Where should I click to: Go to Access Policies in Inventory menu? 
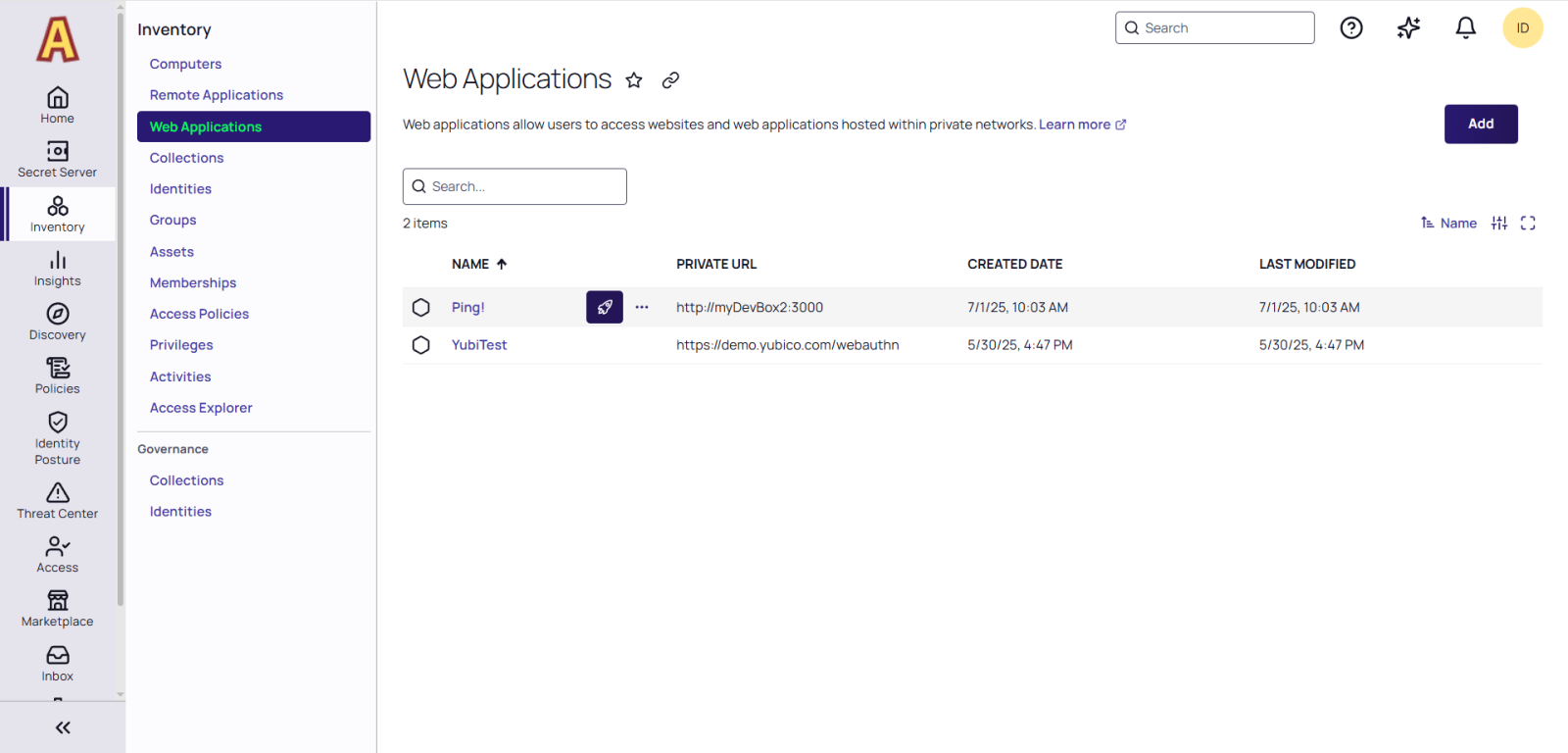[199, 314]
